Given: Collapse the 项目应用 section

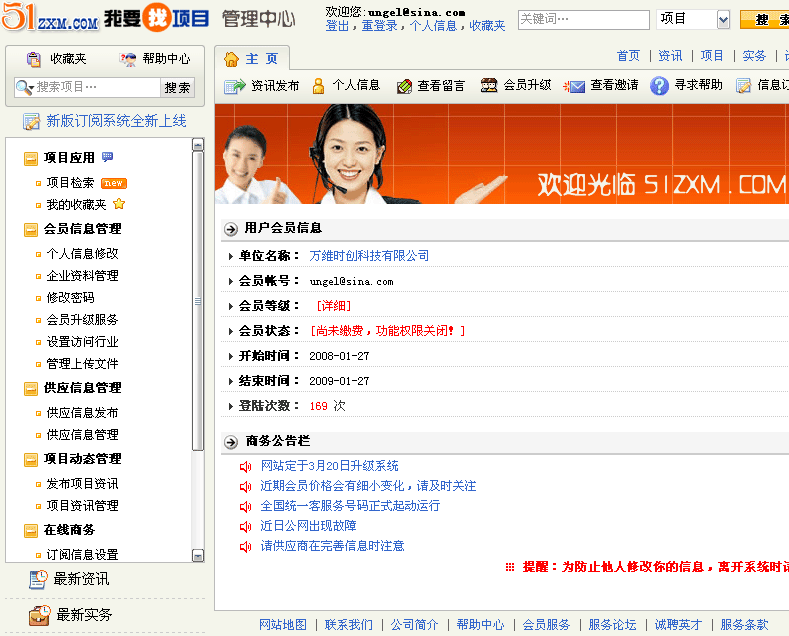Looking at the screenshot, I should pos(31,158).
